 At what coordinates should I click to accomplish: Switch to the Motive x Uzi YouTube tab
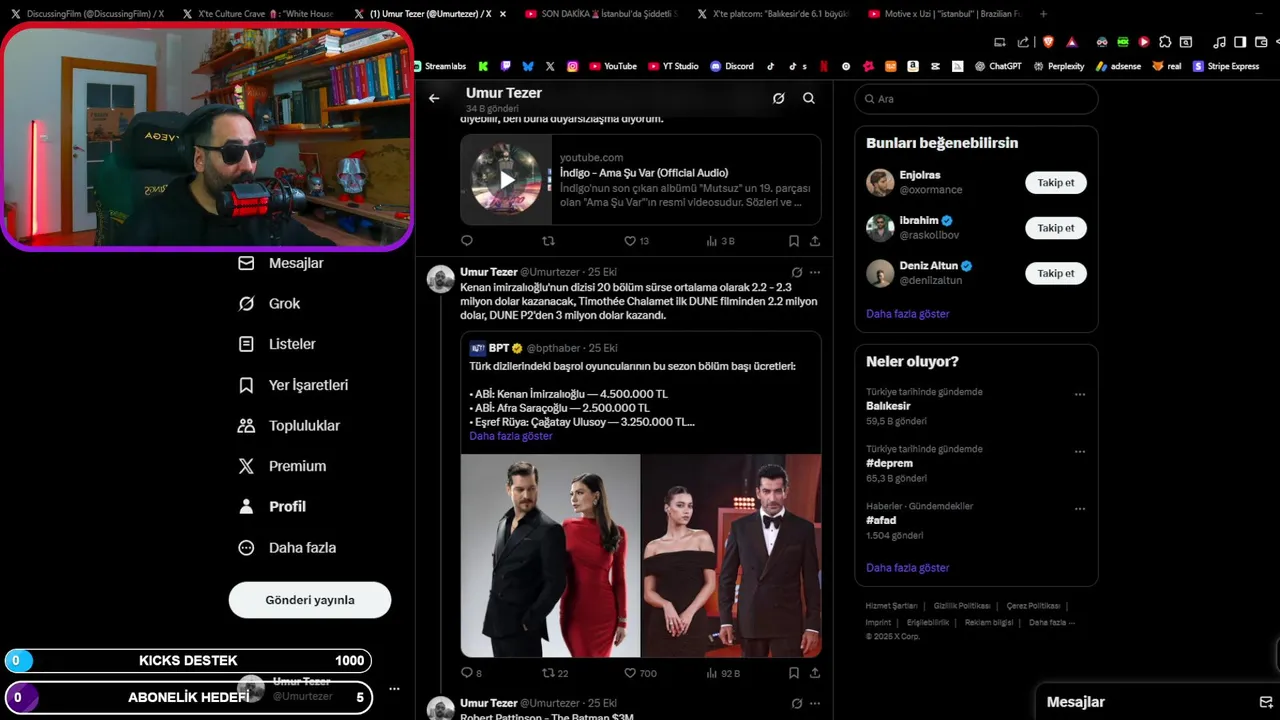(x=943, y=14)
